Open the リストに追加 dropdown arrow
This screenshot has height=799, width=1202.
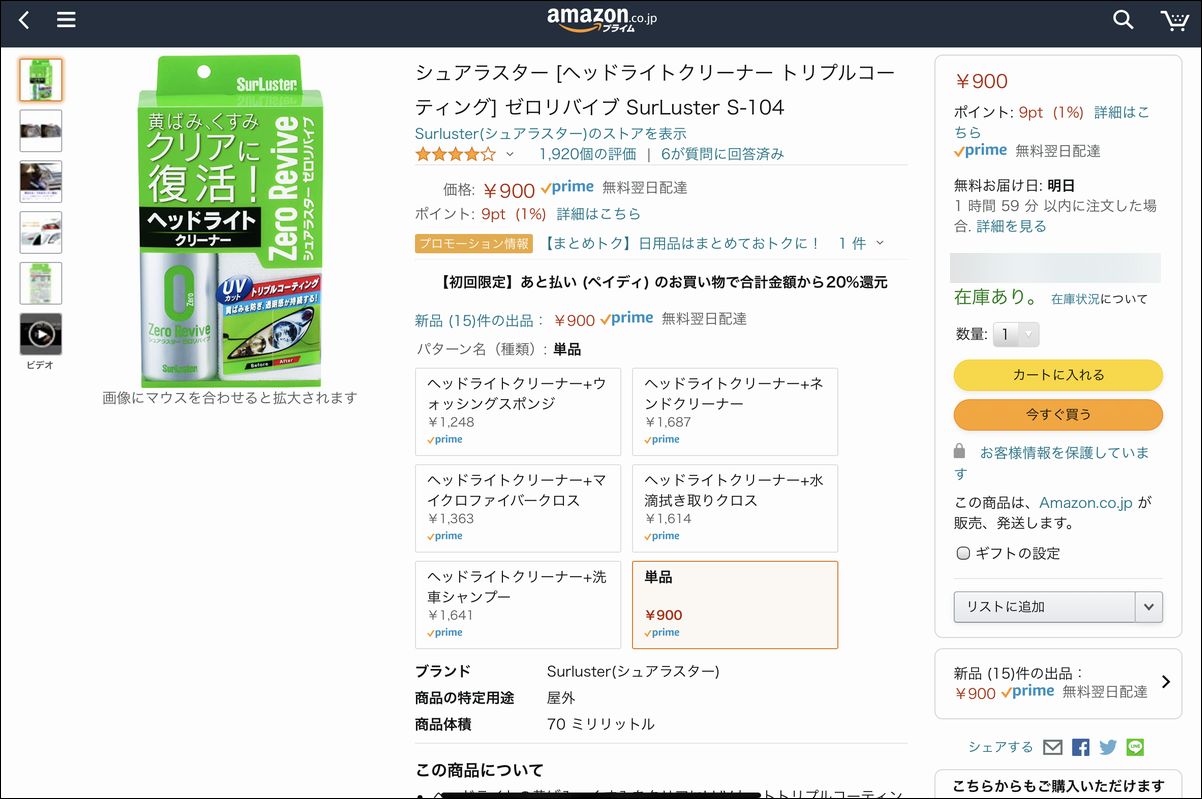(1148, 606)
